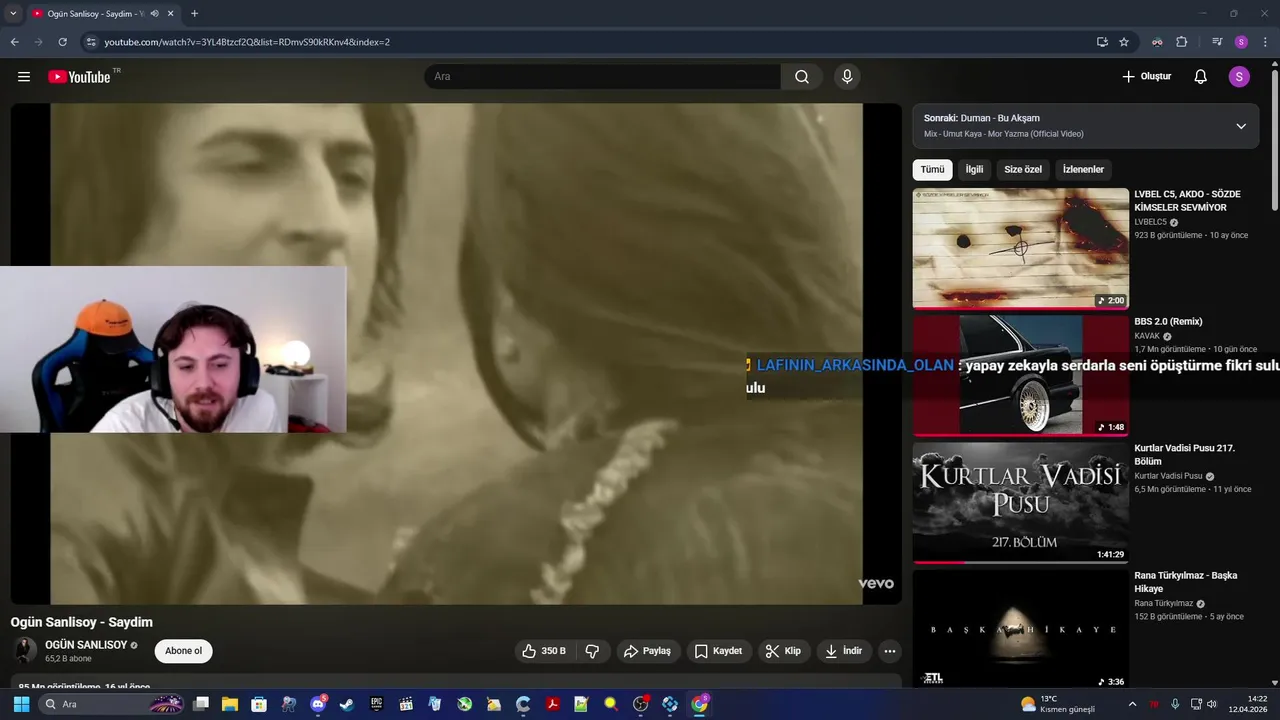Open Discord from the taskbar
1280x720 pixels.
tap(318, 704)
